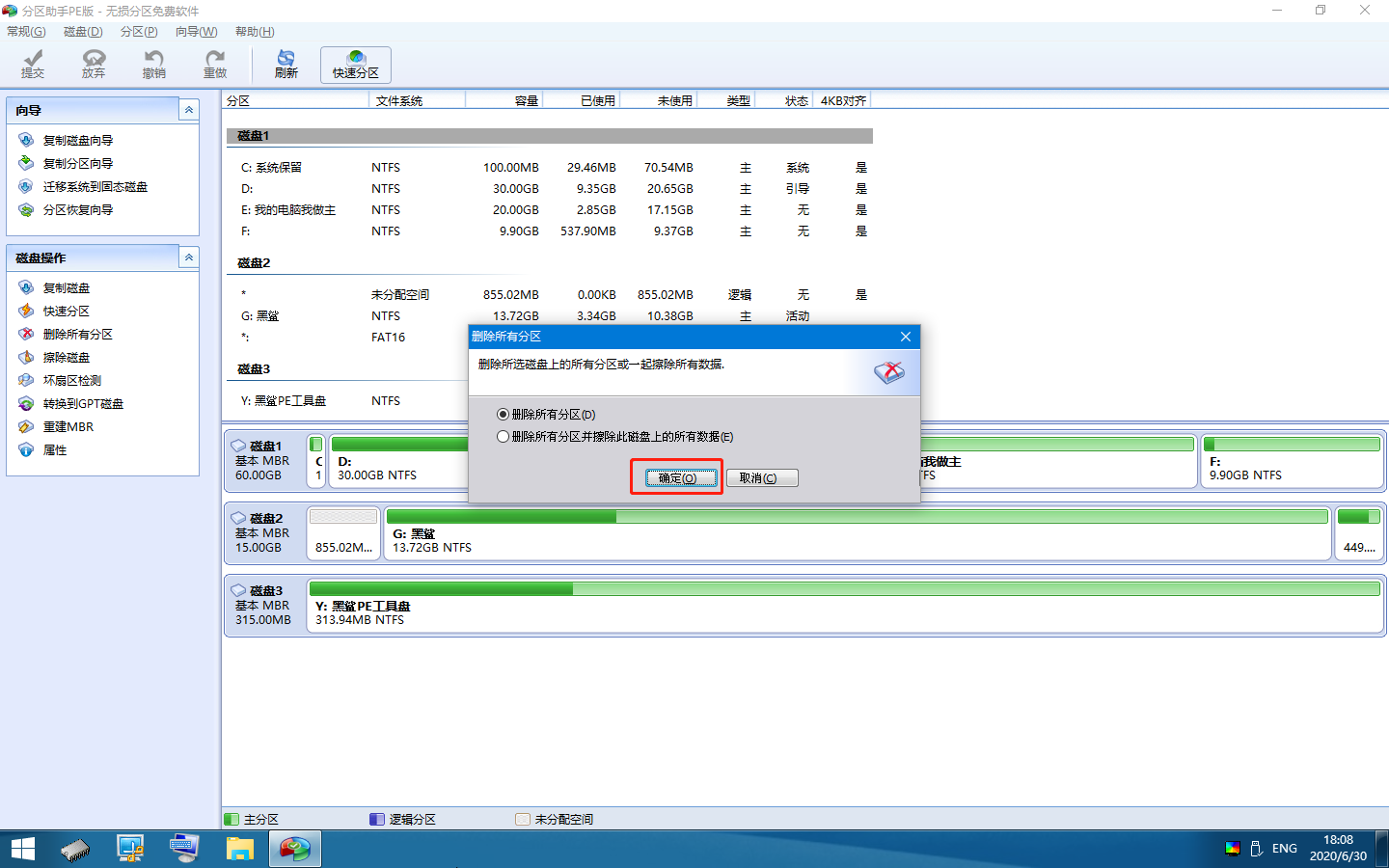Click the F: 9.90GB NTFS partition block
Screen dimensions: 1389x868
(x=1292, y=461)
